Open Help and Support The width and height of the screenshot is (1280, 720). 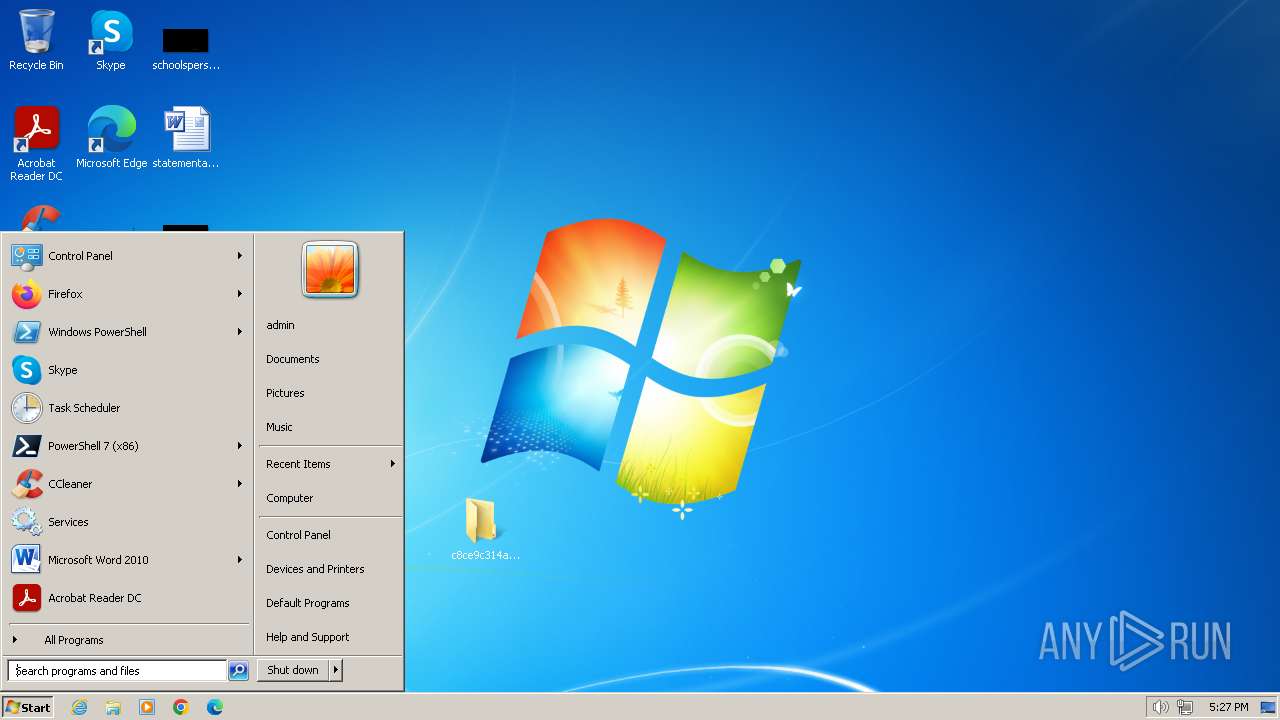pos(330,637)
